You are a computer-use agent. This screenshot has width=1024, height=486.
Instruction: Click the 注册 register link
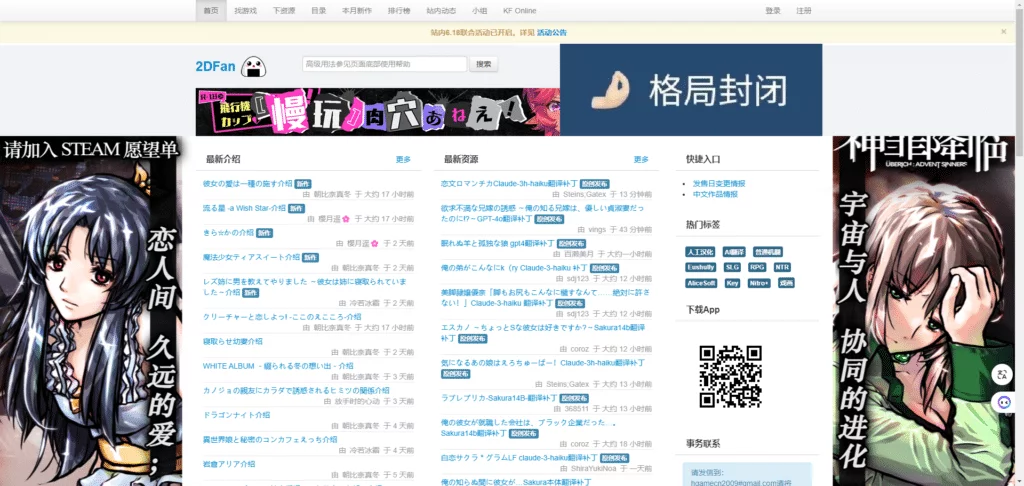[x=803, y=10]
